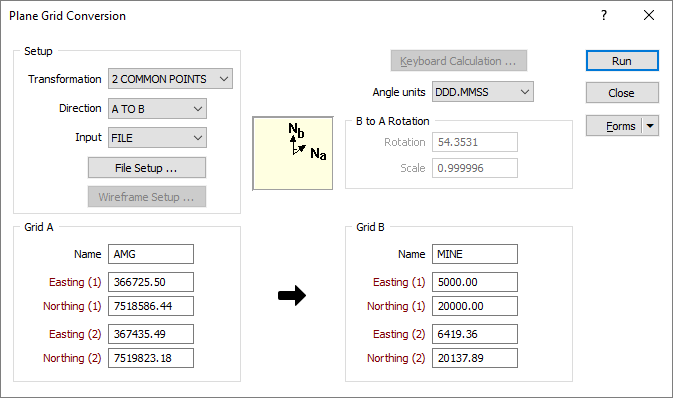Click the Keyboard Calculation button
Screen dimensions: 673x398
click(x=458, y=61)
